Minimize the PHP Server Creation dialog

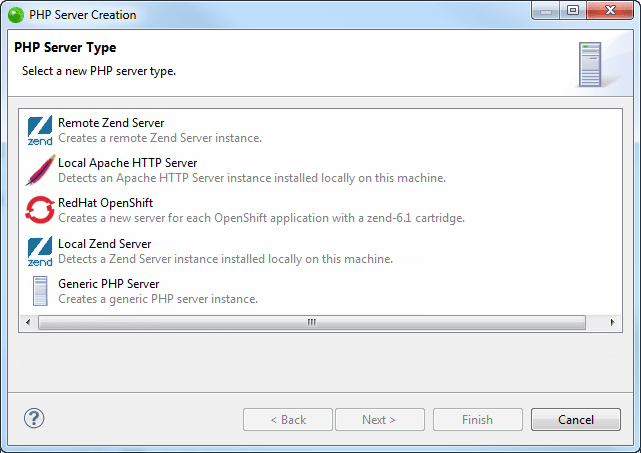(x=546, y=10)
